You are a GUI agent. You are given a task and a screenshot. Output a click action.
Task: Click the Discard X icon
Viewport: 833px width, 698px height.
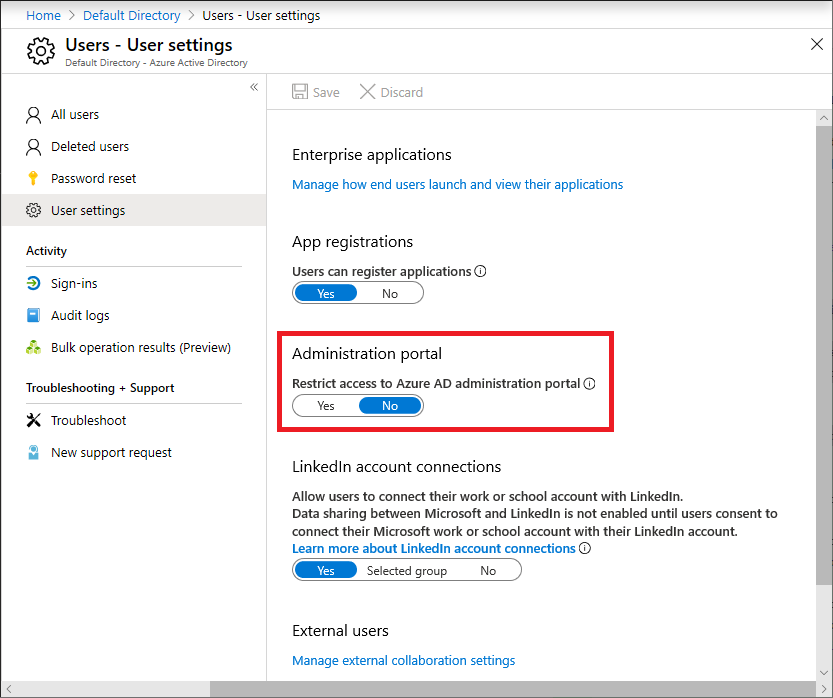(367, 91)
